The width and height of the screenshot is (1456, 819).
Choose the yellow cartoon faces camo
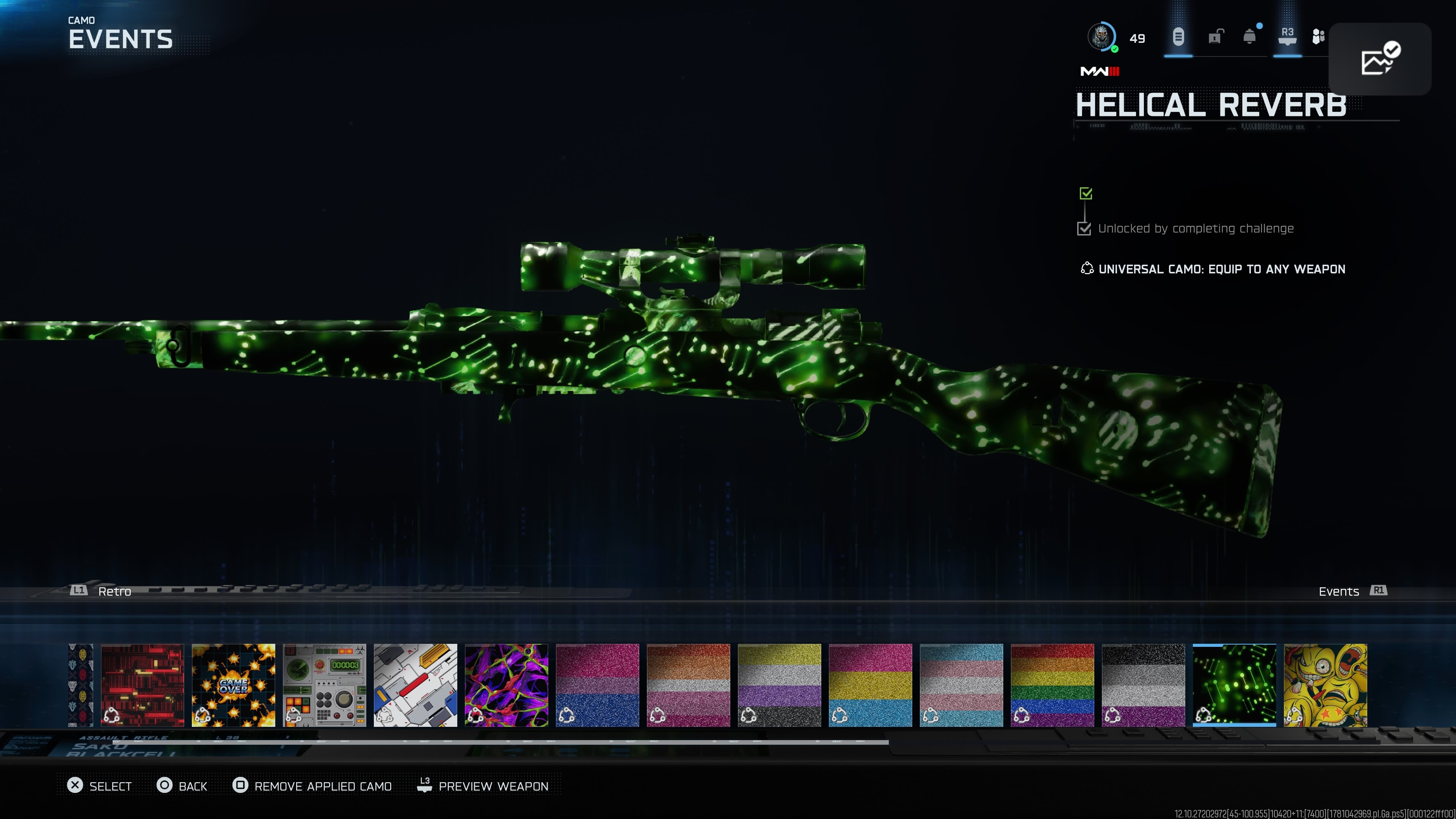1326,685
